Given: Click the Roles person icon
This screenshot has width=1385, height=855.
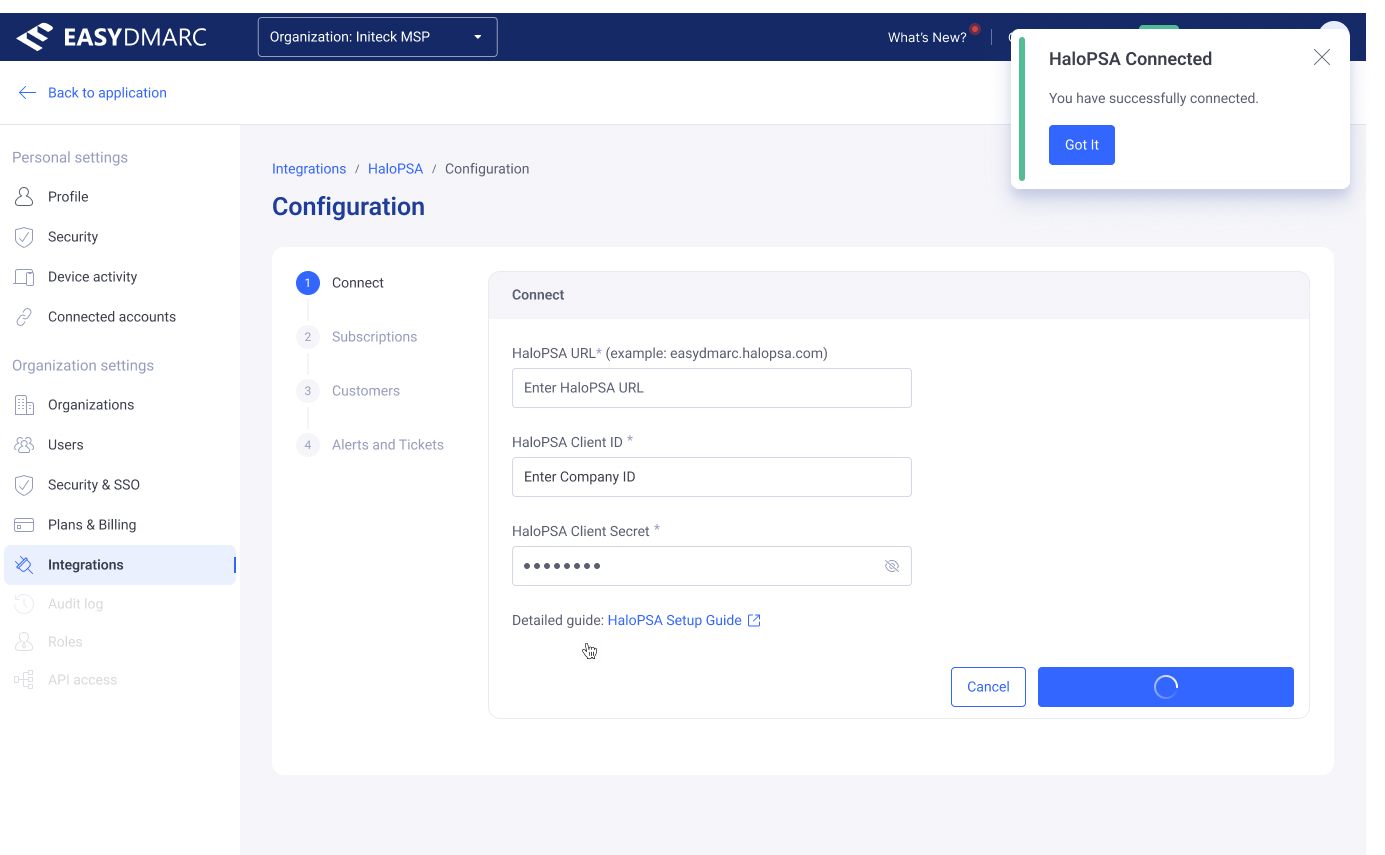Looking at the screenshot, I should coord(24,642).
